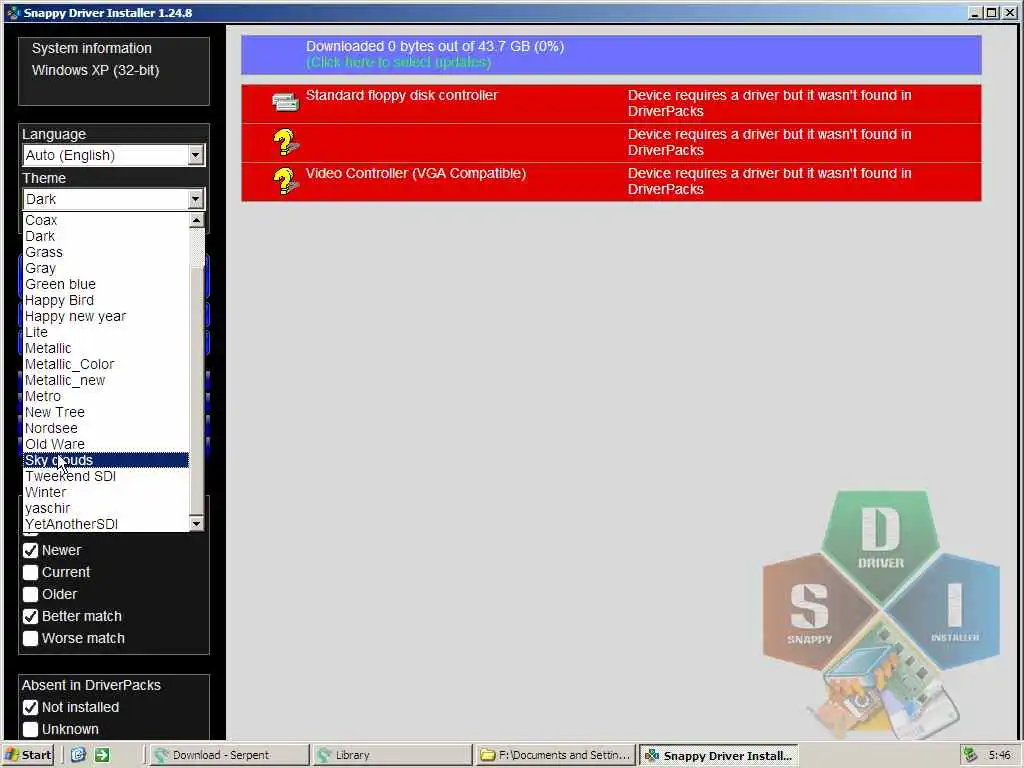Pick the Nordsee theme
This screenshot has height=768, width=1024.
click(106, 428)
